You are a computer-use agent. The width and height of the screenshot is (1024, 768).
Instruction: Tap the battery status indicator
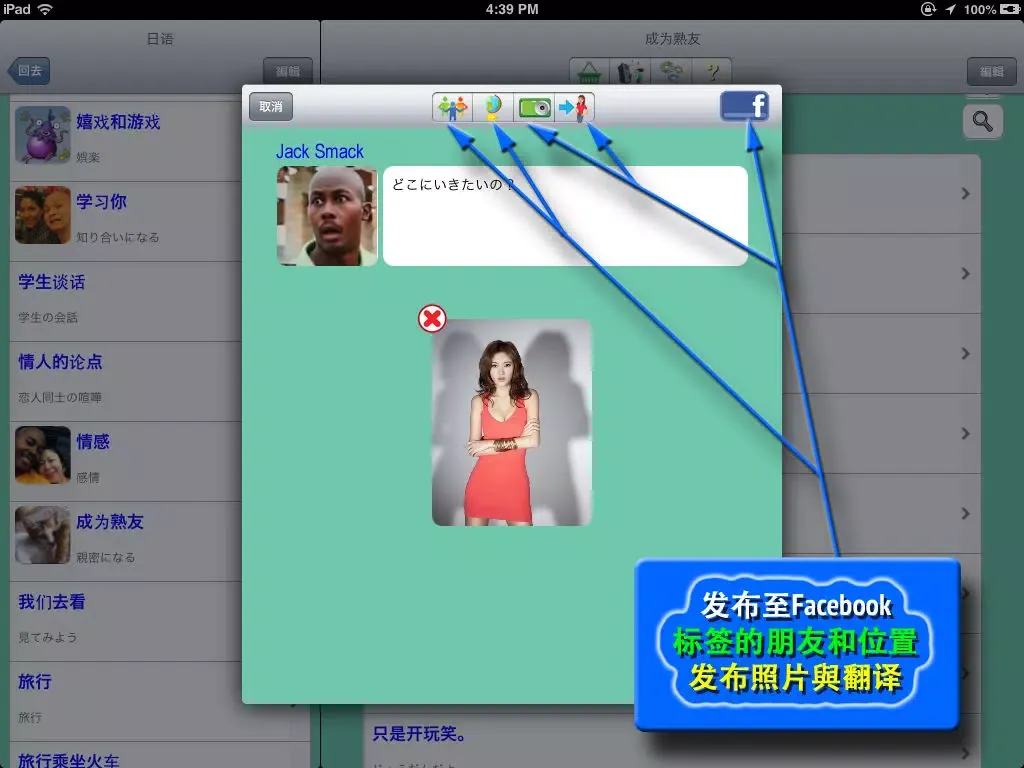1009,9
